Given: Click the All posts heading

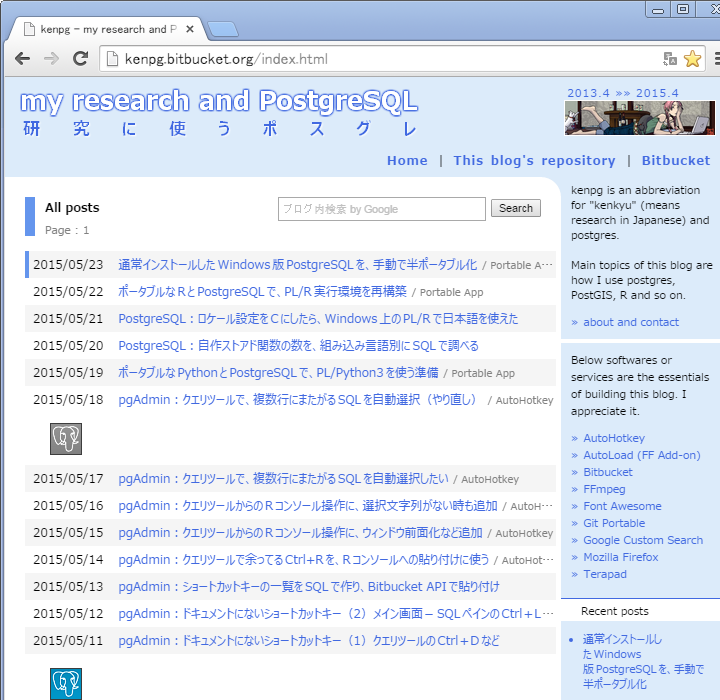Looking at the screenshot, I should coord(72,208).
